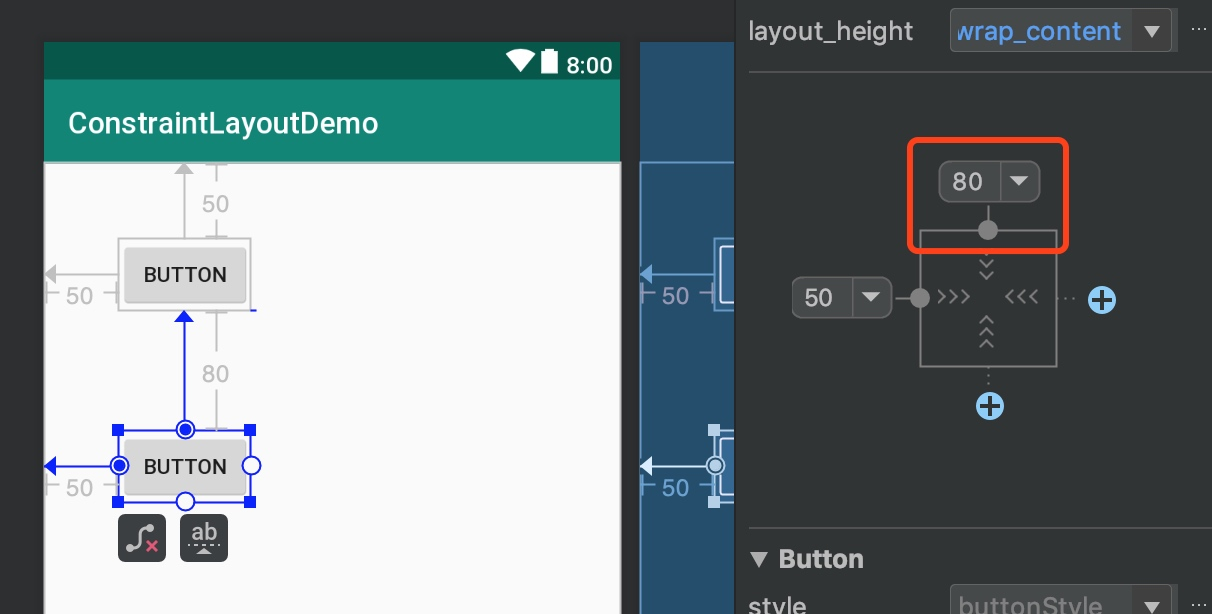The image size is (1212, 614).
Task: Click bottom constraint anchor of selected button
Action: (185, 501)
